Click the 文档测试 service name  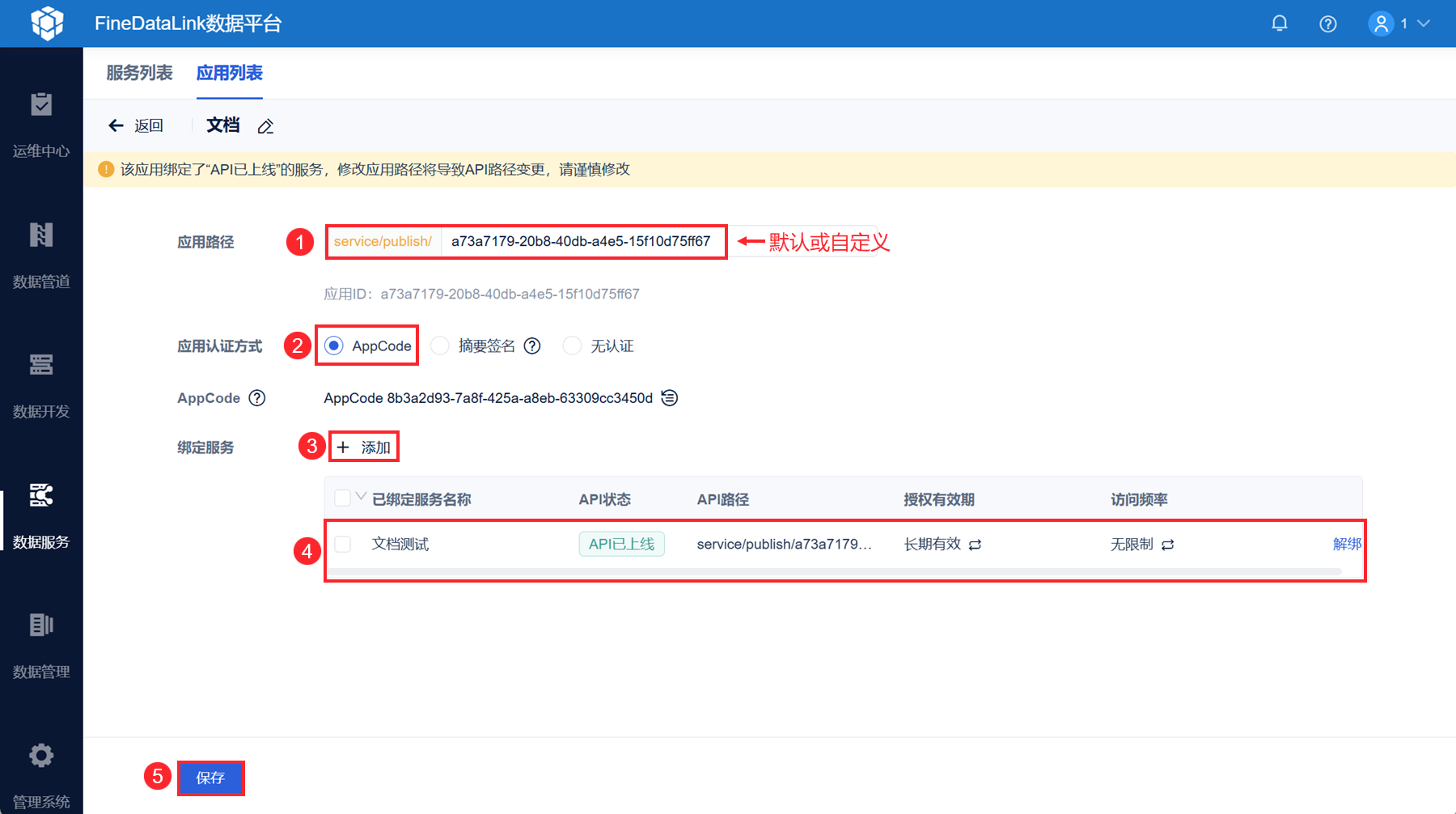click(x=400, y=544)
